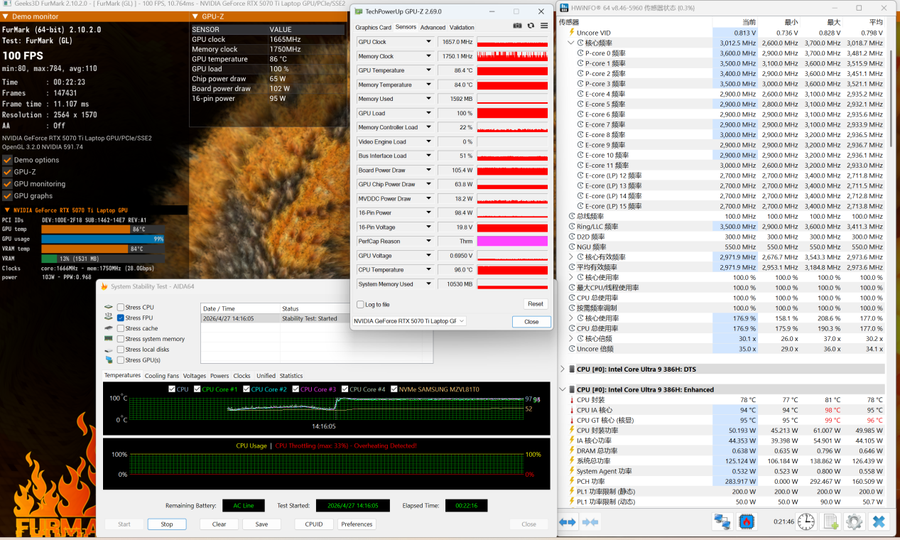The width and height of the screenshot is (900, 540).
Task: Switch to GPU-Z Graphics Card tab
Action: (373, 27)
